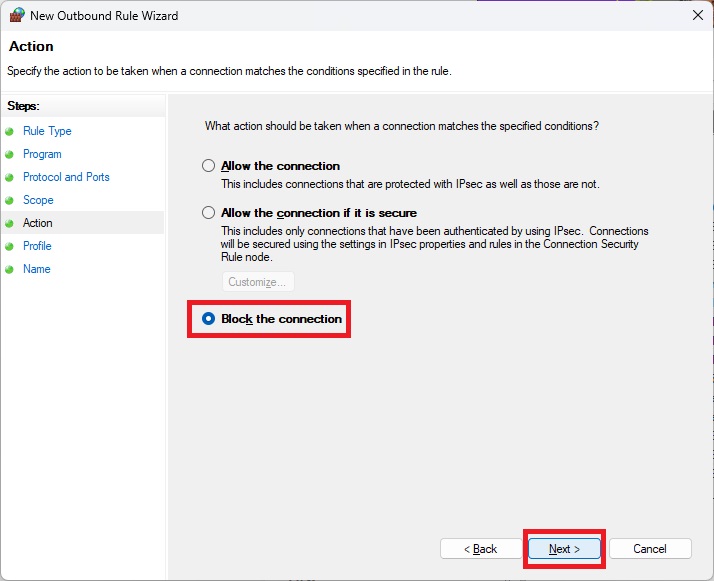Cancel the New Outbound Rule Wizard

[650, 549]
